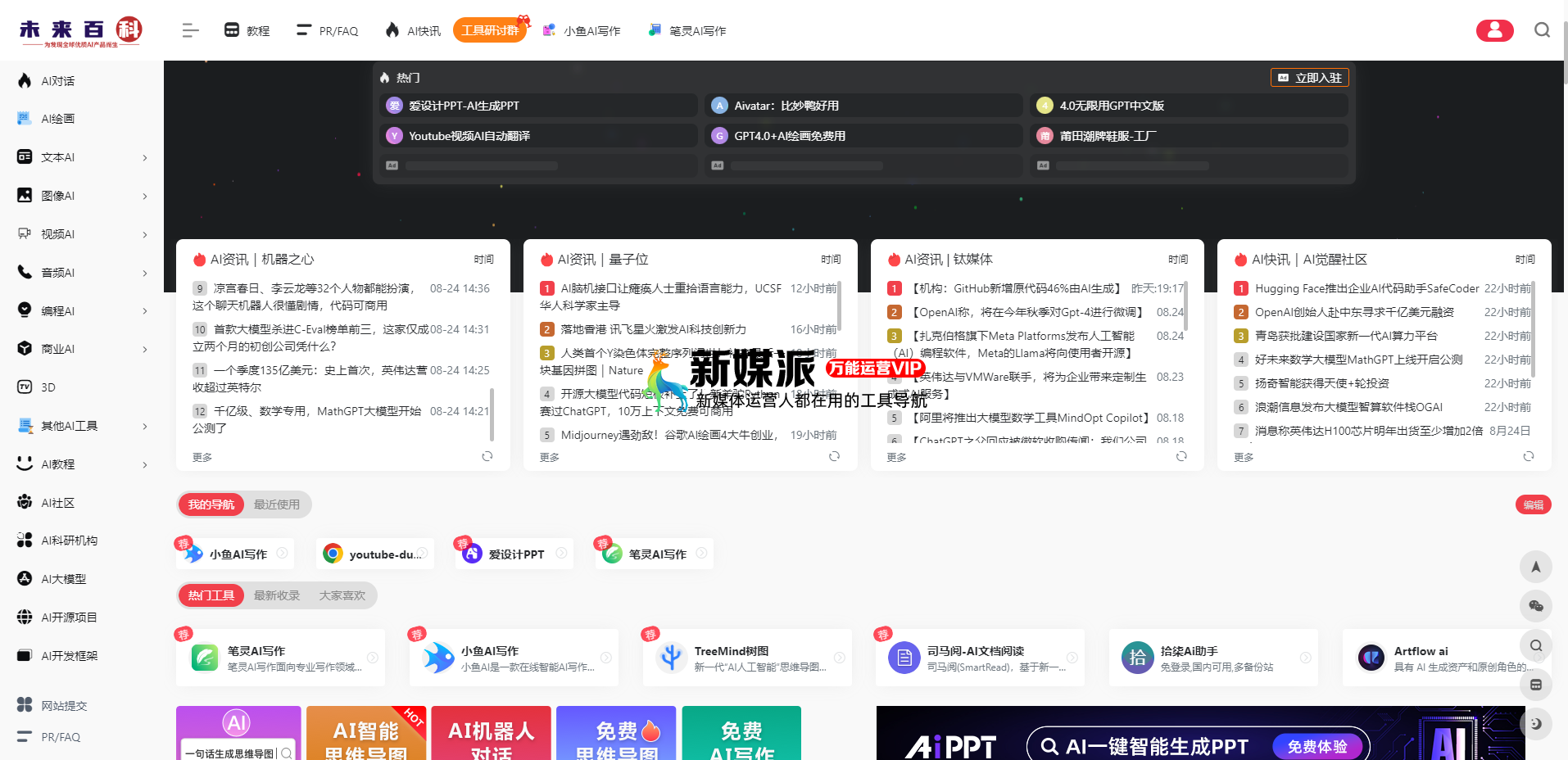Click the 立即入驻 button
This screenshot has height=760, width=1568.
point(1309,78)
